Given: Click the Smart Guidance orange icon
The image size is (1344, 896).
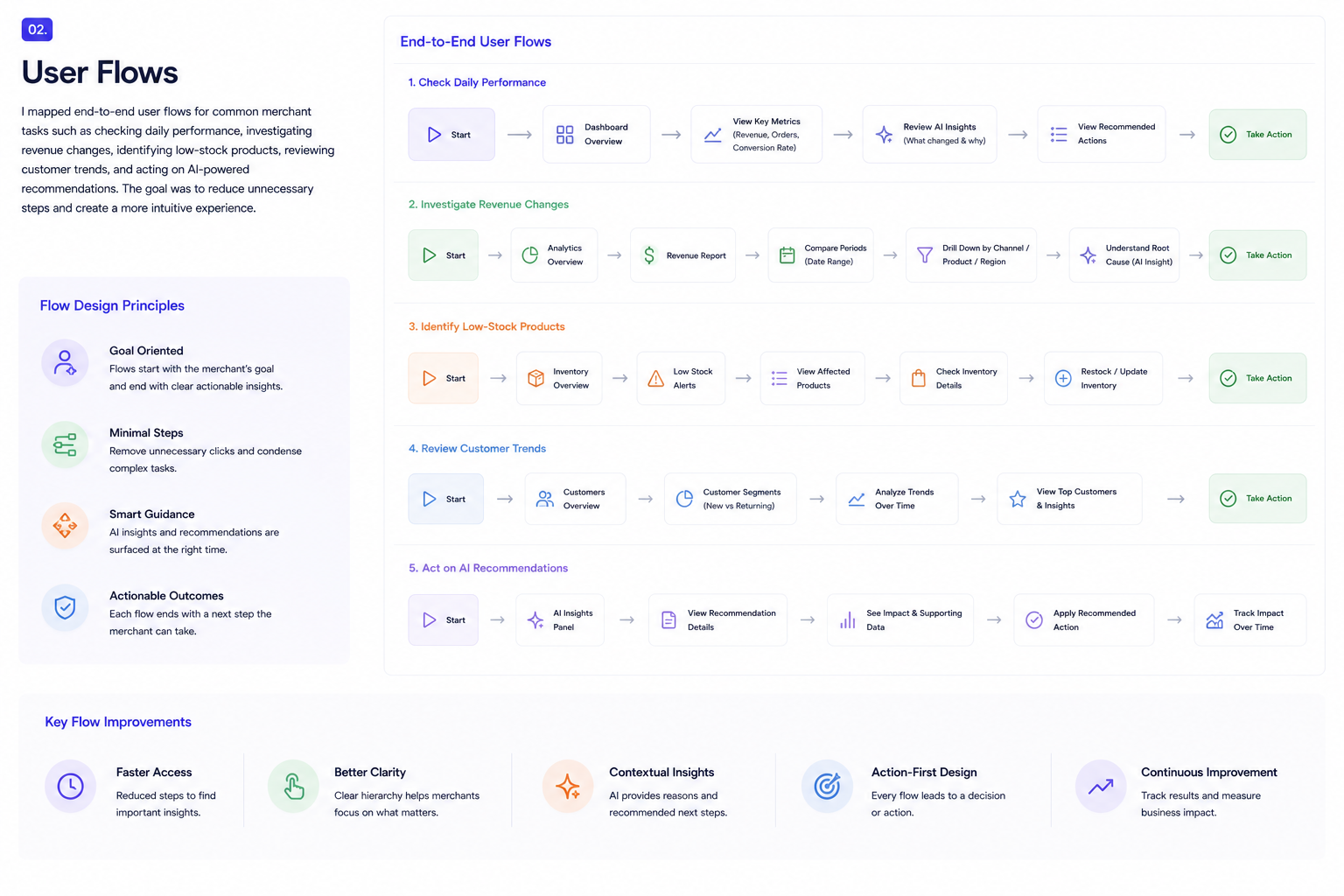Looking at the screenshot, I should point(65,526).
